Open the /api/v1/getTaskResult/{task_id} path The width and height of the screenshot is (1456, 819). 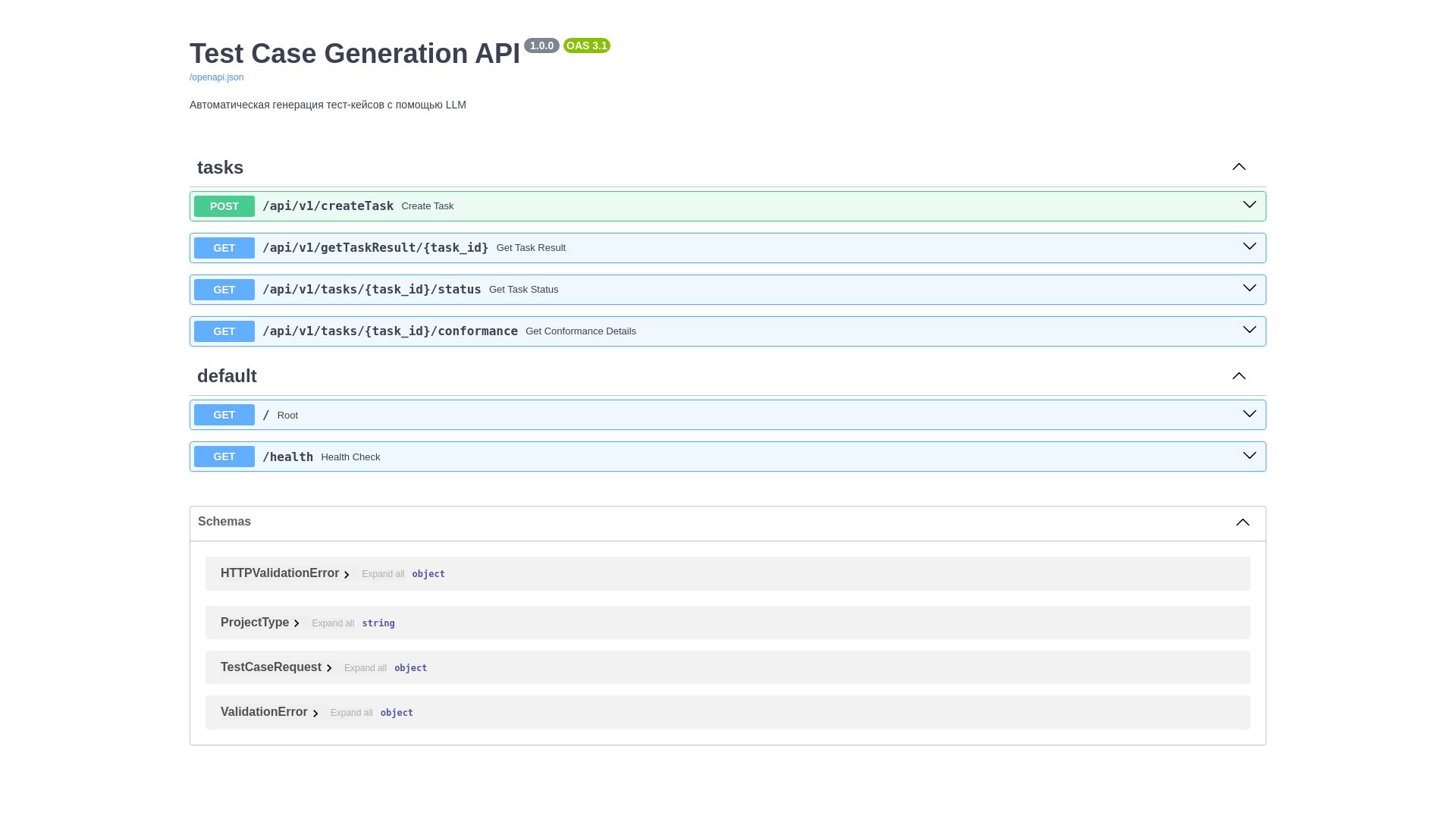[375, 248]
